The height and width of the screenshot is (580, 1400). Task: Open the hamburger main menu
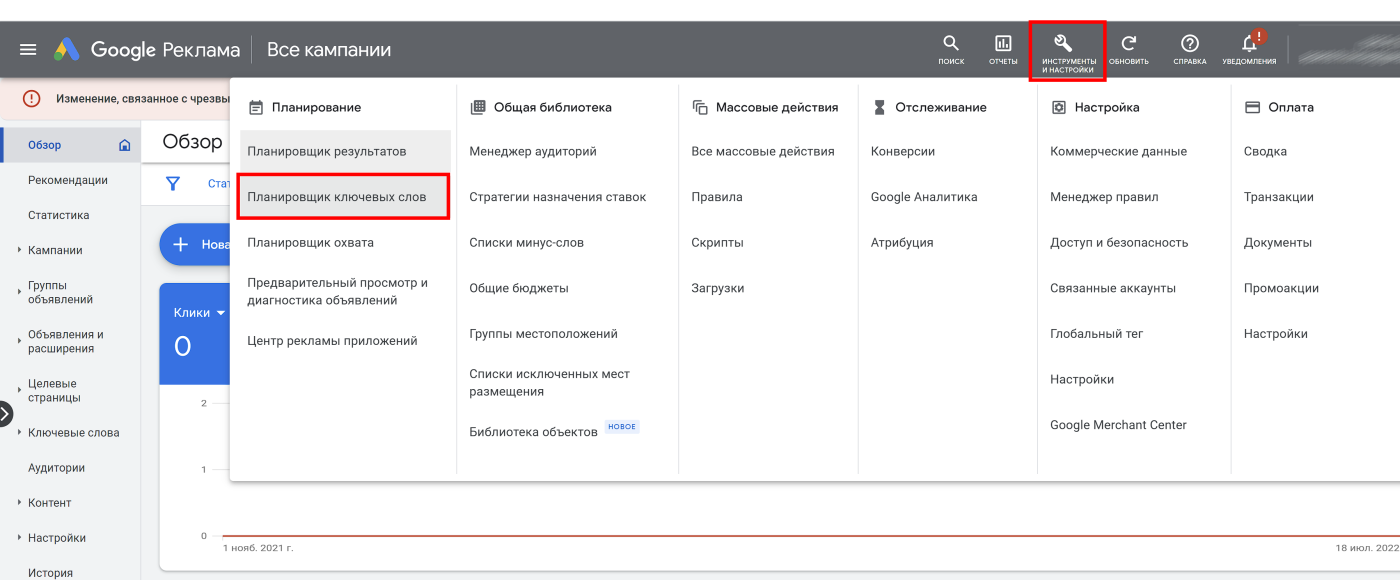[28, 50]
